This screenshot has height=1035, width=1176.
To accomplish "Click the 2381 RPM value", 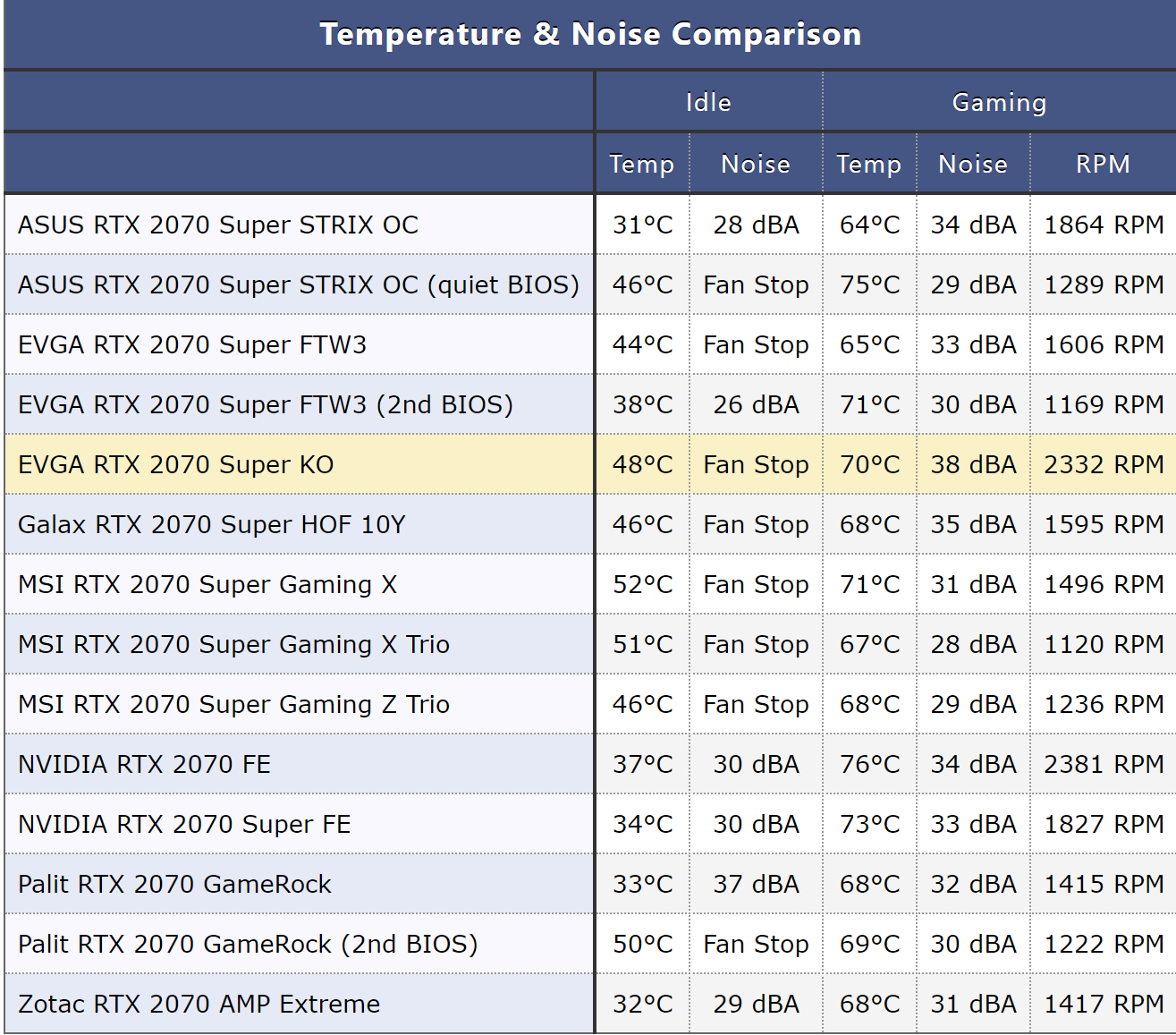I will pyautogui.click(x=1104, y=764).
